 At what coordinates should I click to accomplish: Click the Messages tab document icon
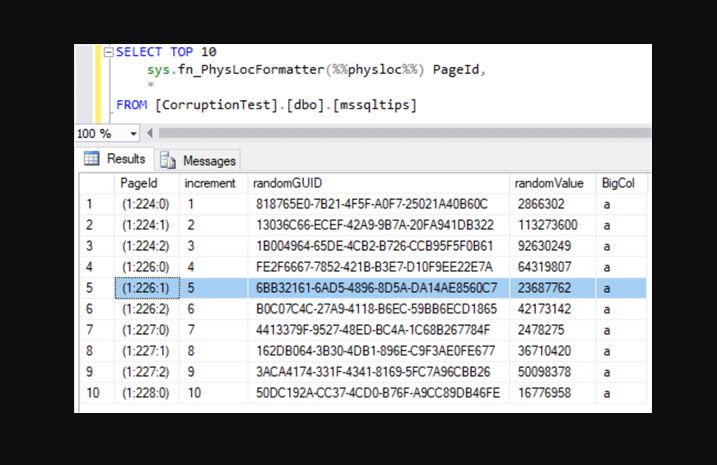pyautogui.click(x=168, y=160)
